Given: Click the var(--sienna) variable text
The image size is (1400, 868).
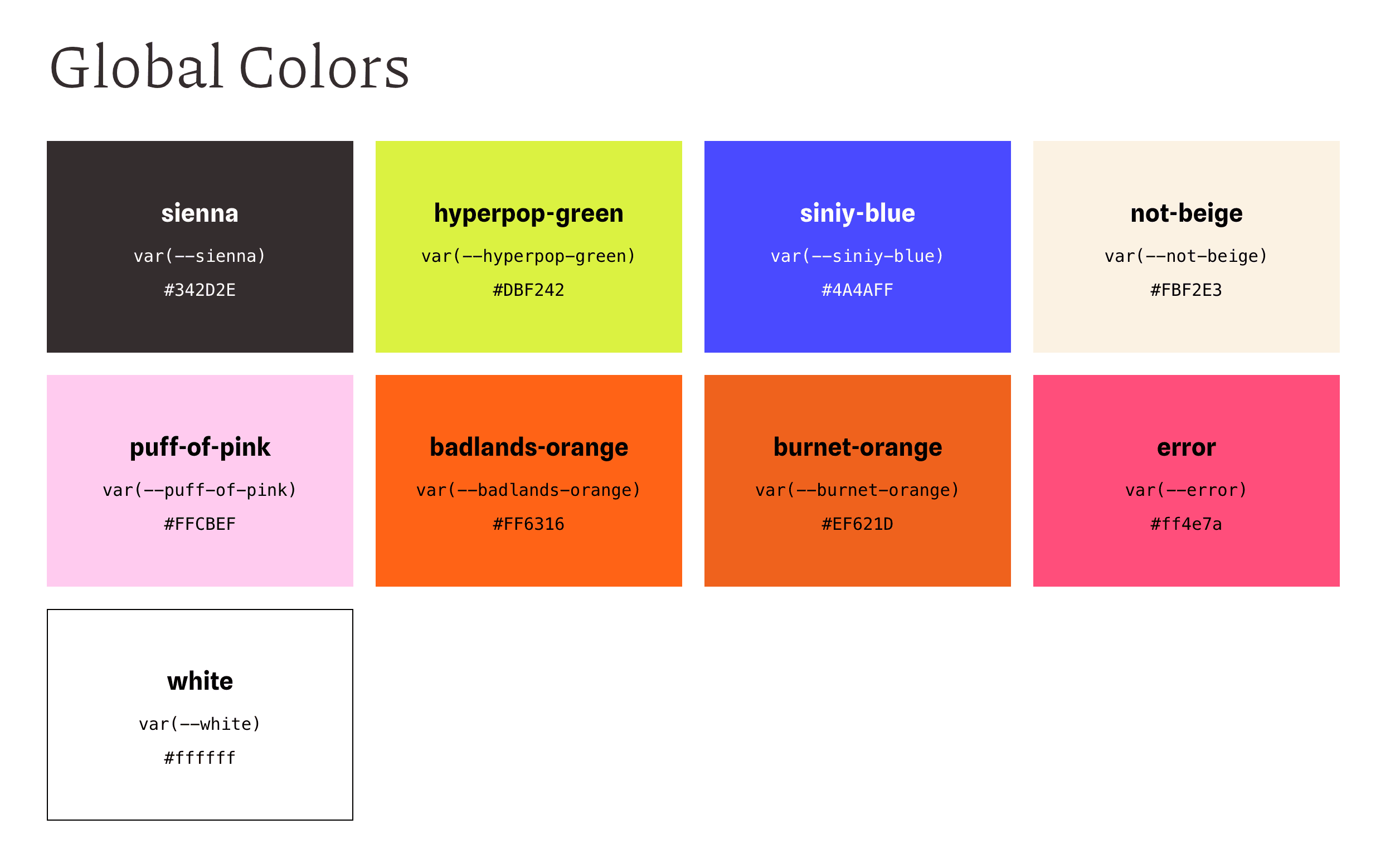Looking at the screenshot, I should point(200,256).
